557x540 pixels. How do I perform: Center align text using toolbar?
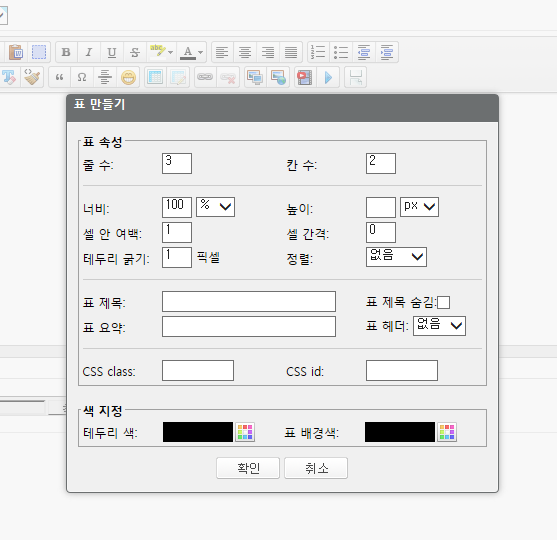click(245, 52)
